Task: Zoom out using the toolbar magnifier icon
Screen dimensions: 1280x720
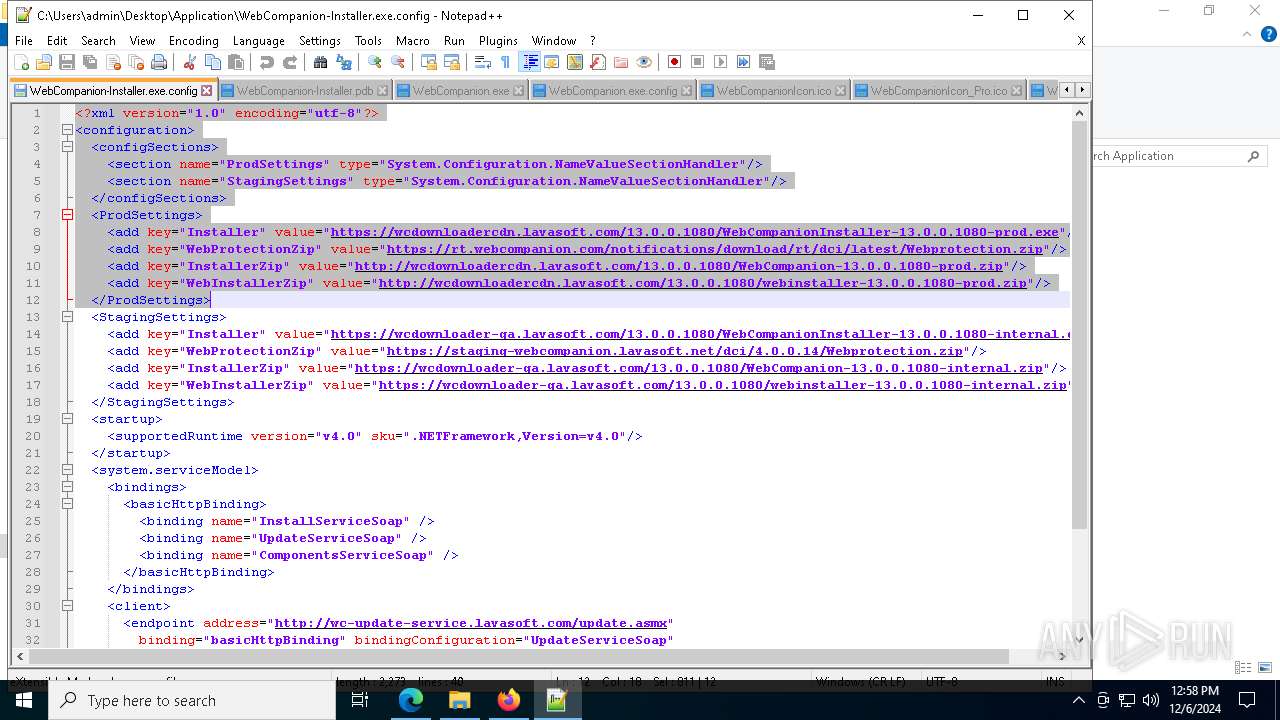Action: coord(397,62)
